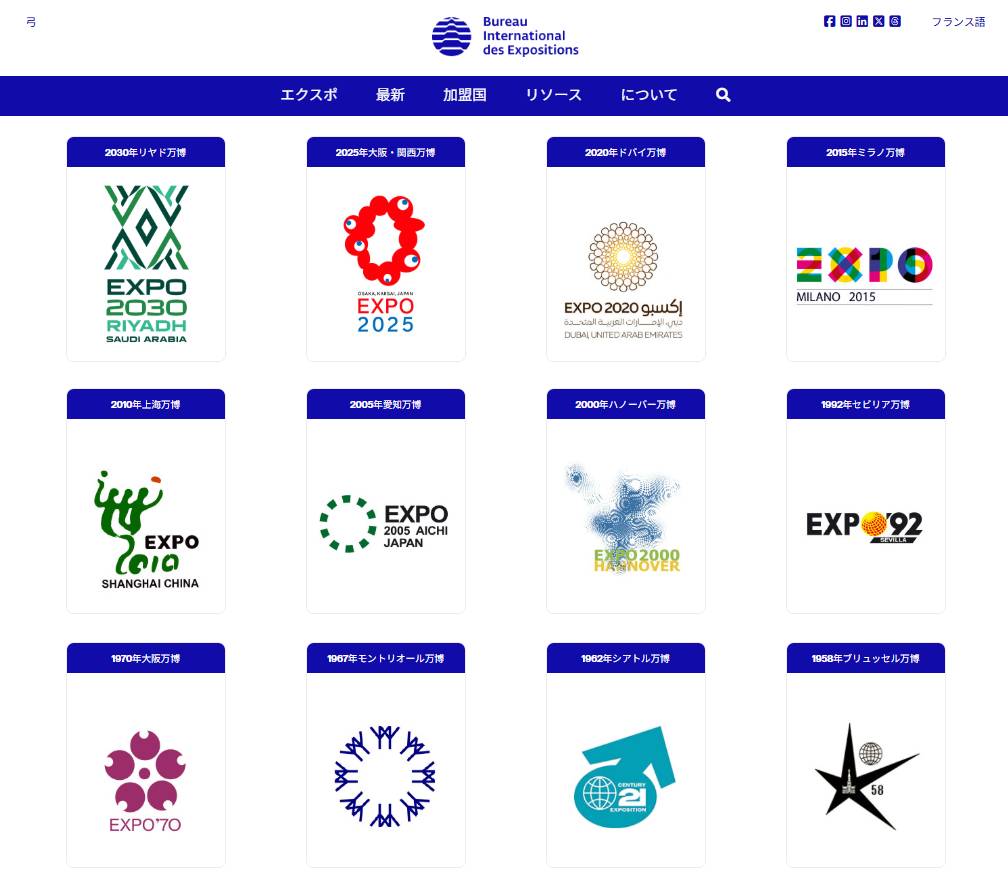Open the Instagram social icon
The image size is (1008, 881).
[x=846, y=21]
